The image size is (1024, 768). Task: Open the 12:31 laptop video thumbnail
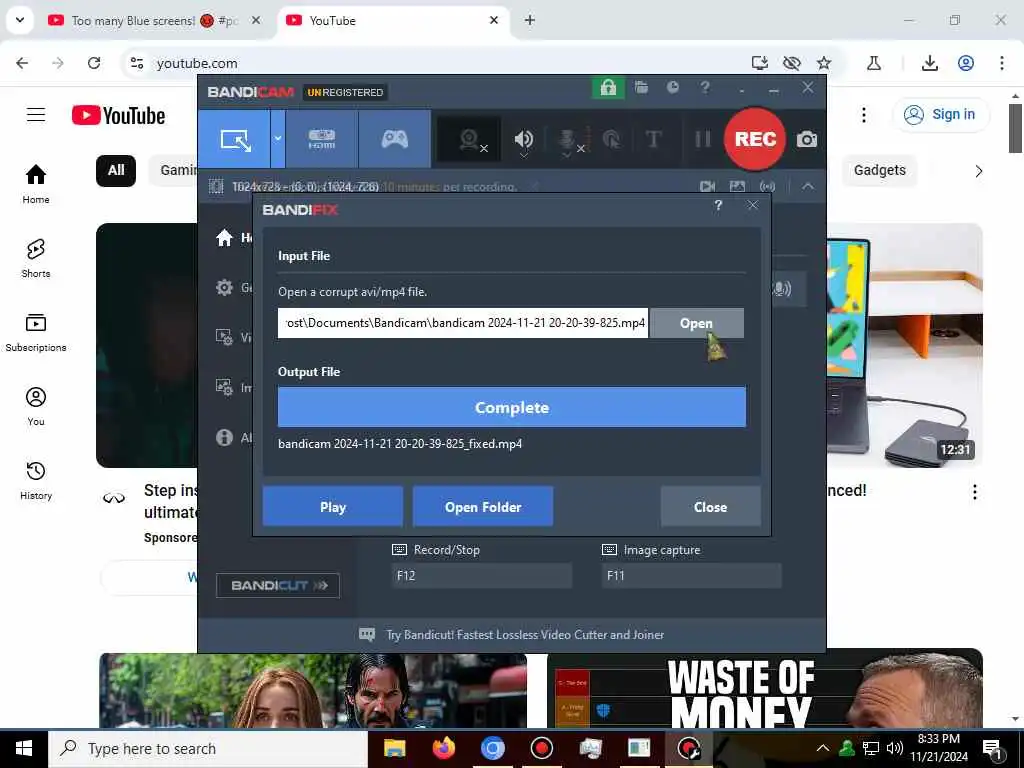904,345
